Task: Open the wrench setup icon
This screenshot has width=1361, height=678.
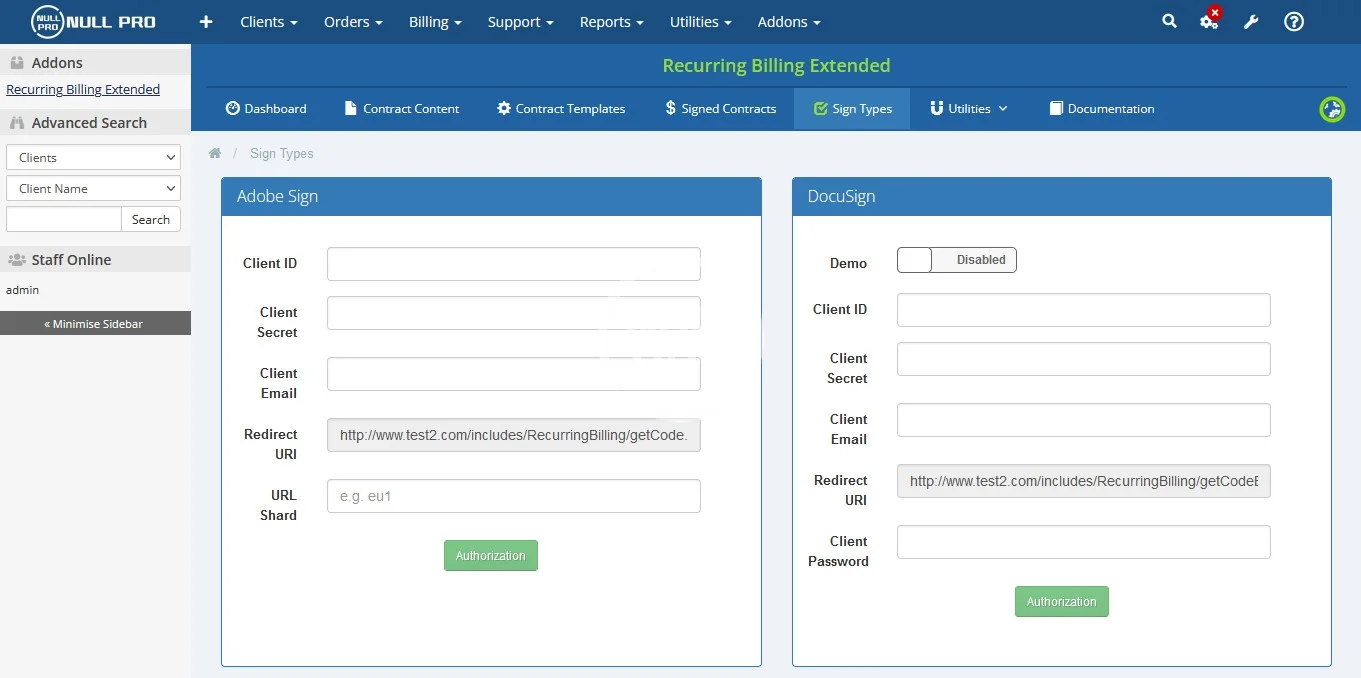Action: (x=1251, y=22)
